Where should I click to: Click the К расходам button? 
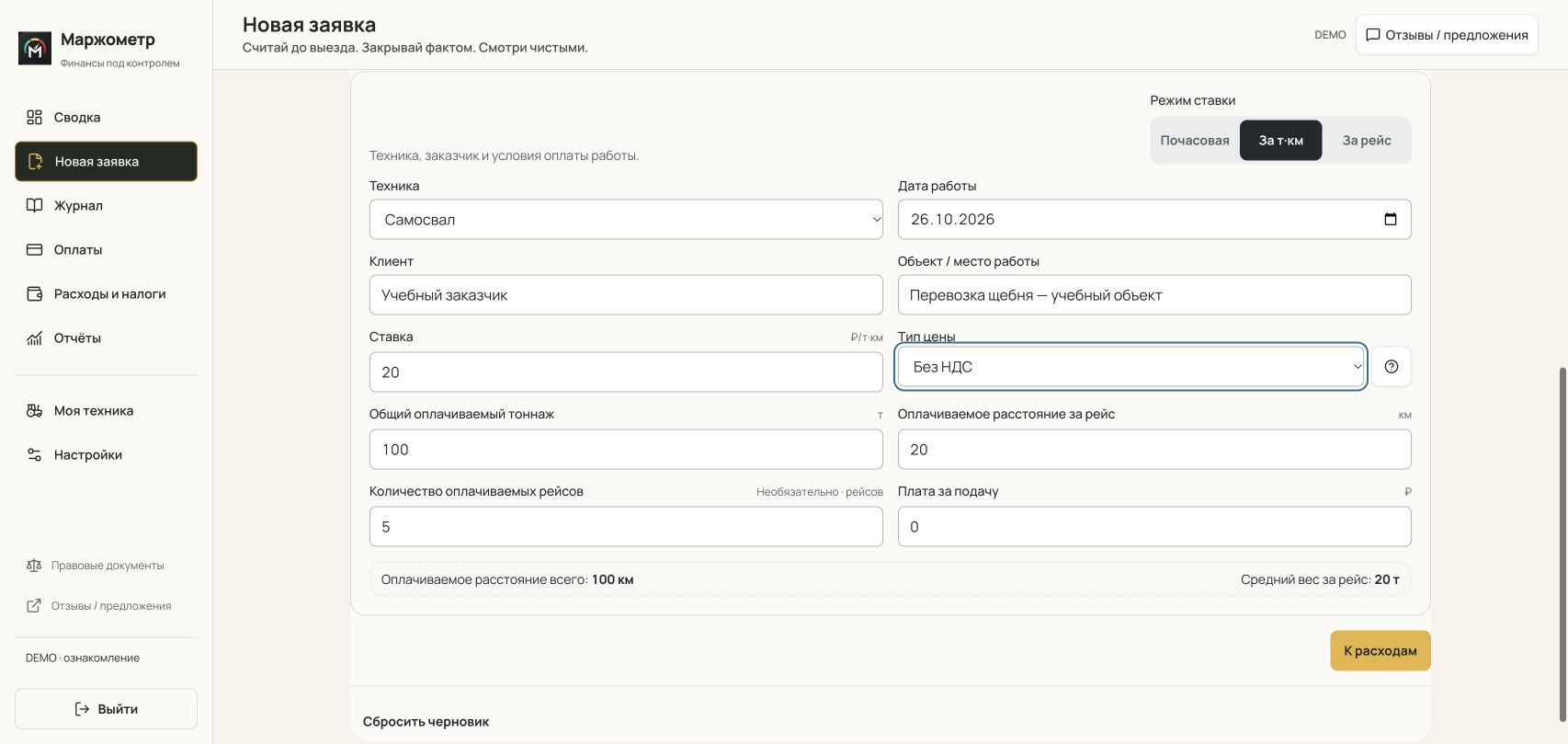(x=1380, y=650)
